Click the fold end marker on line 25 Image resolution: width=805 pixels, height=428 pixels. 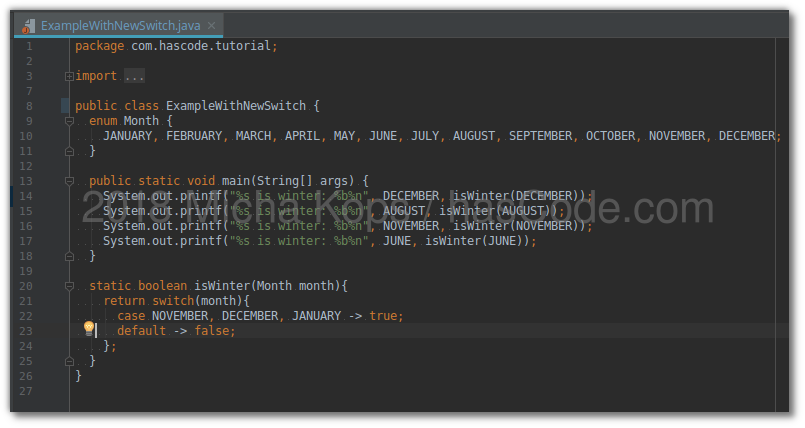69,361
